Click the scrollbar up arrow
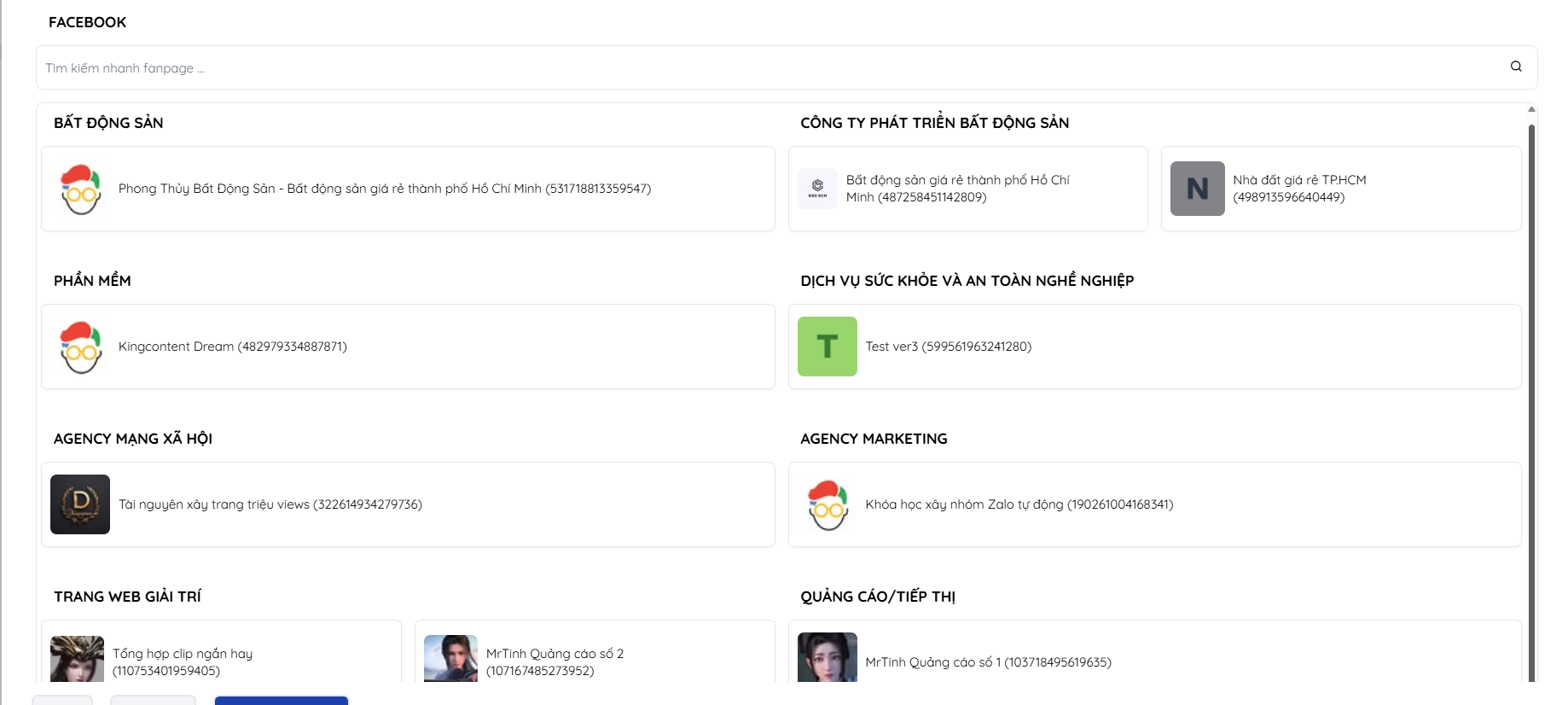 tap(1531, 109)
